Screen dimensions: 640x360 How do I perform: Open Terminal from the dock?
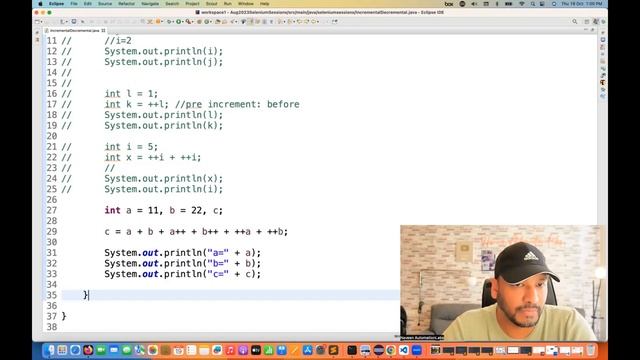tap(352, 350)
